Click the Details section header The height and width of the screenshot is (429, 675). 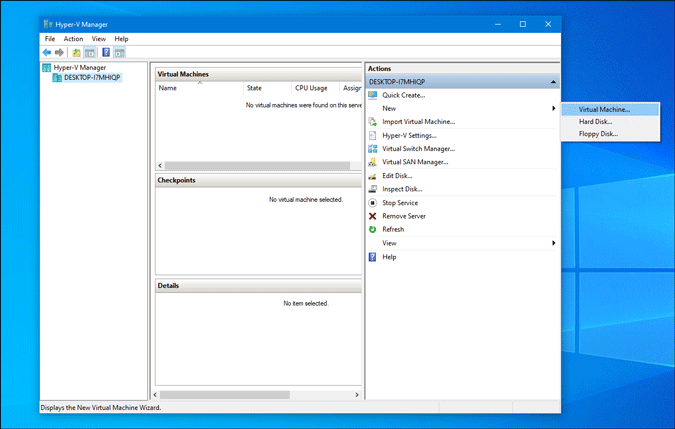click(x=258, y=286)
